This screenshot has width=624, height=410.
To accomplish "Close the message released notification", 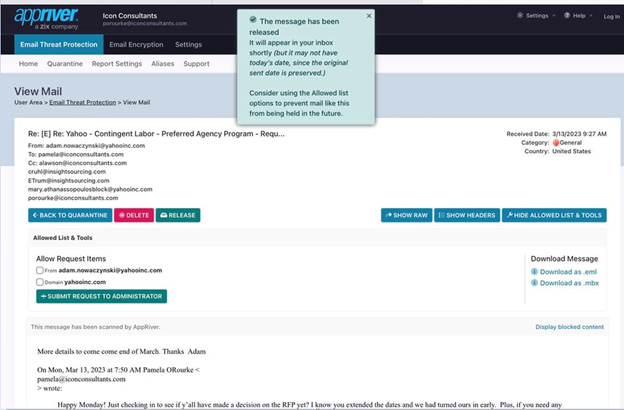I will (x=369, y=16).
